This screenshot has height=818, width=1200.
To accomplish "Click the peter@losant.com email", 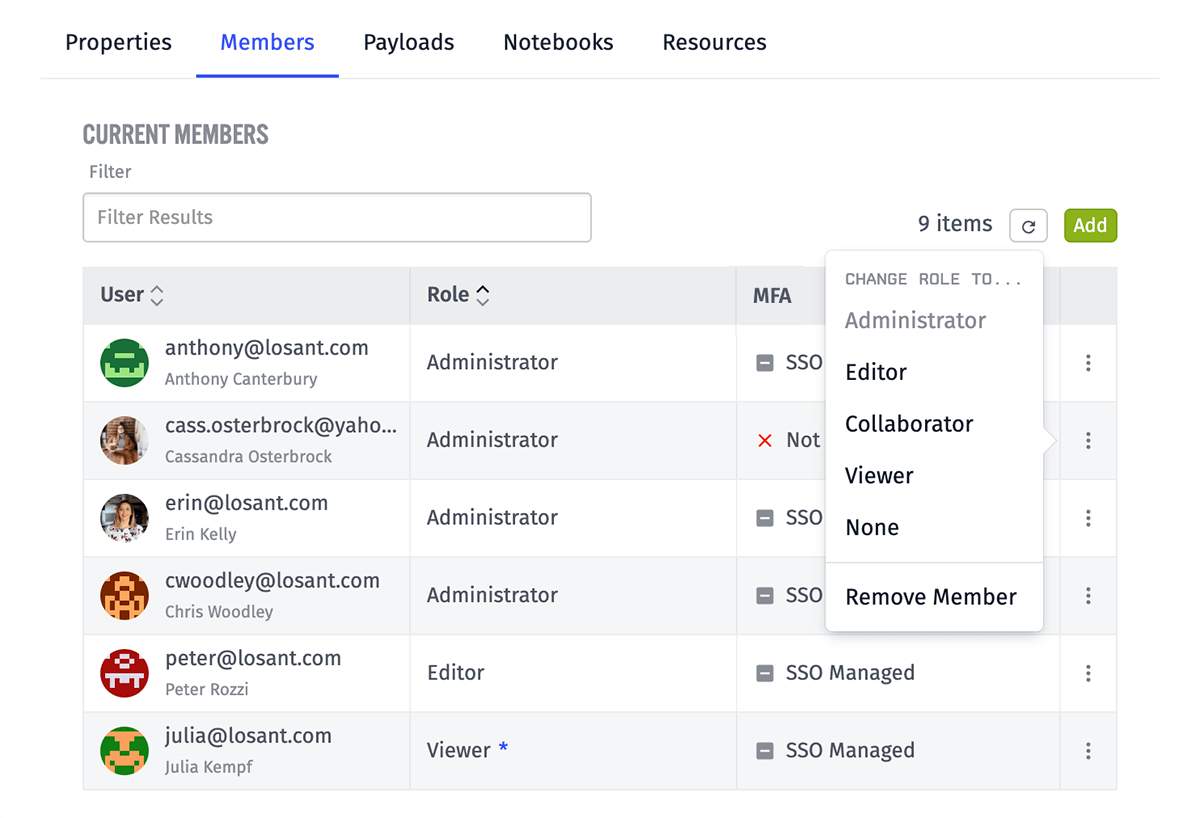I will [253, 658].
